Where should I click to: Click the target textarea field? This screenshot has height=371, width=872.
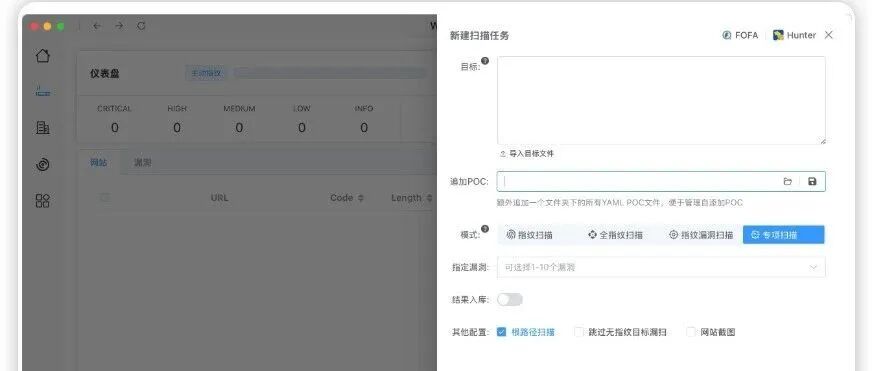[661, 101]
